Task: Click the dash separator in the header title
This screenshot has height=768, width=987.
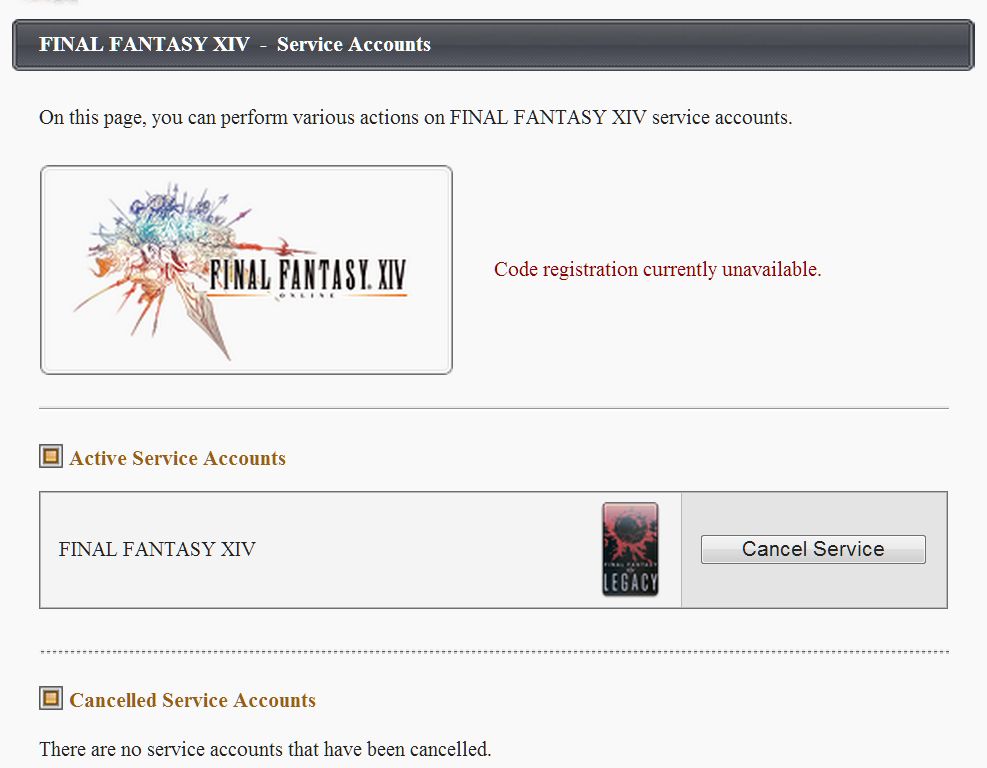Action: pos(263,45)
